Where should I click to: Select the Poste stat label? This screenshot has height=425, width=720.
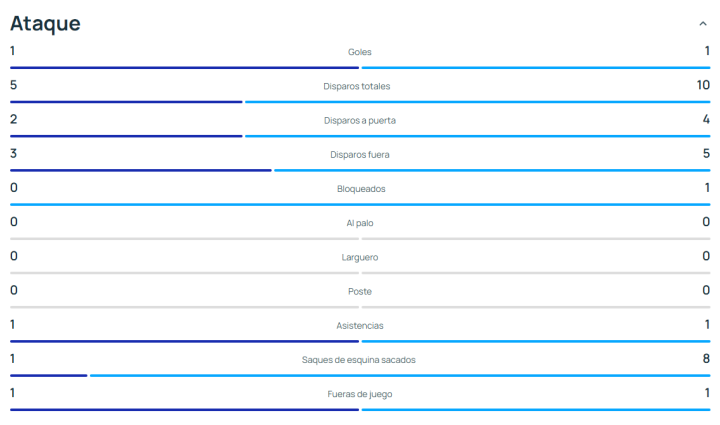coord(360,291)
